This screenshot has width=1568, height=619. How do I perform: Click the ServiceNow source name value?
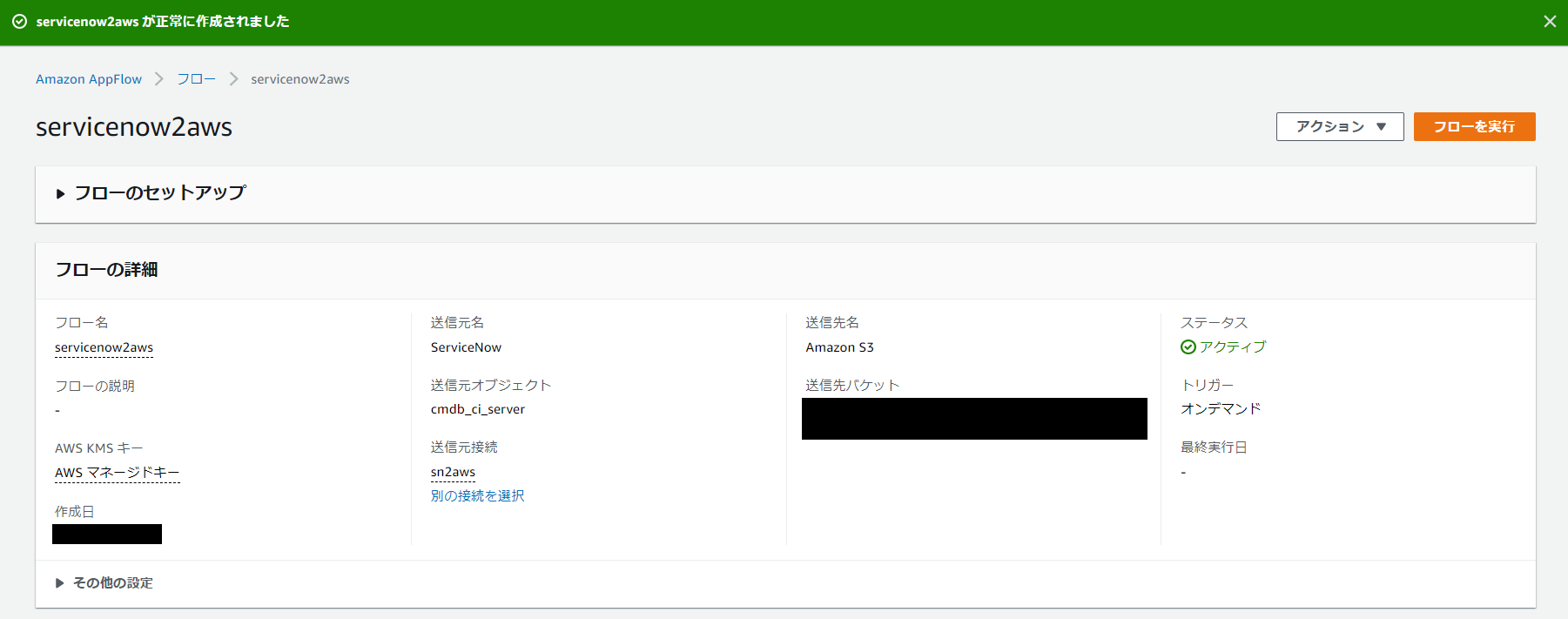[466, 347]
